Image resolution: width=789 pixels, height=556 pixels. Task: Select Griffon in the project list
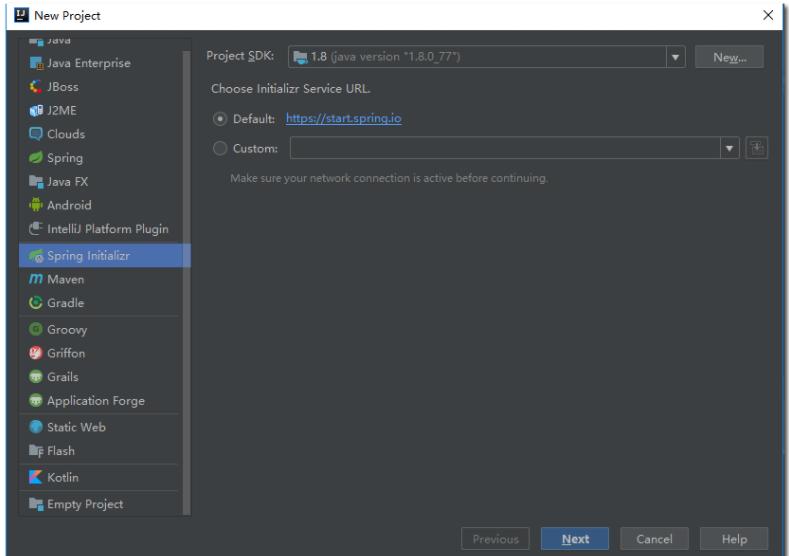point(104,353)
